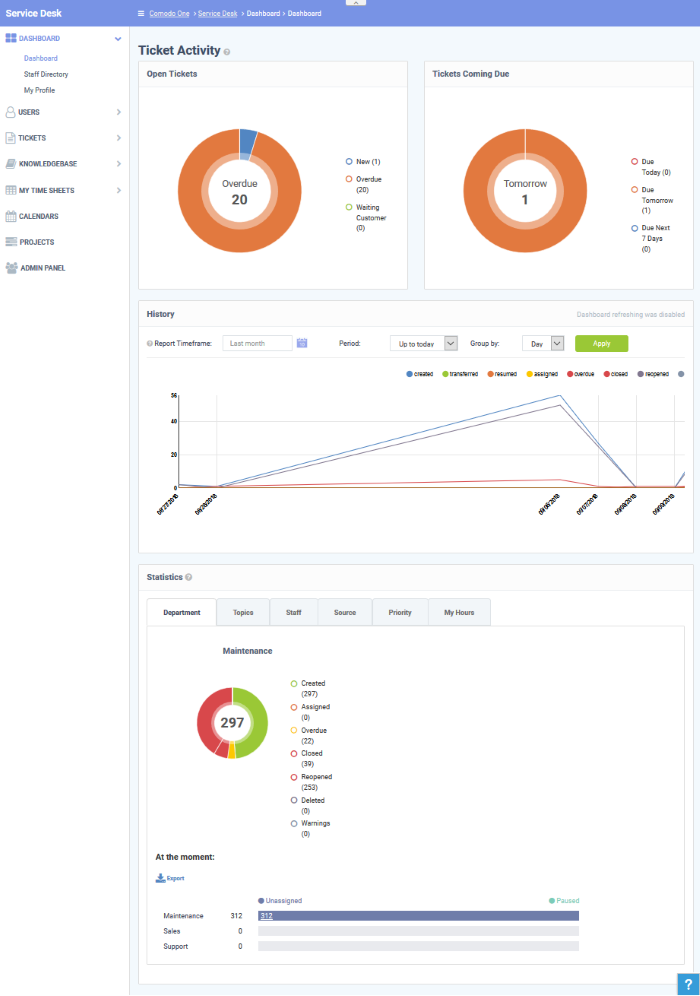Click the My Time Sheets table icon

coord(11,190)
